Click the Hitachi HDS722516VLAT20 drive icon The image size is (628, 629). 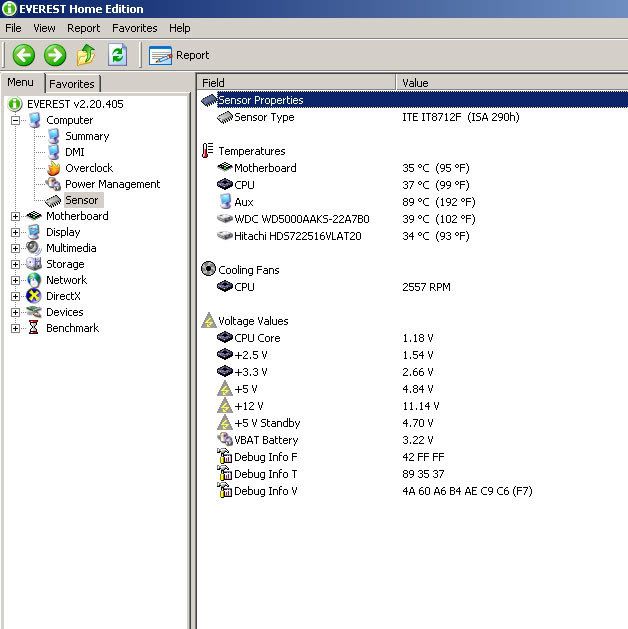225,235
